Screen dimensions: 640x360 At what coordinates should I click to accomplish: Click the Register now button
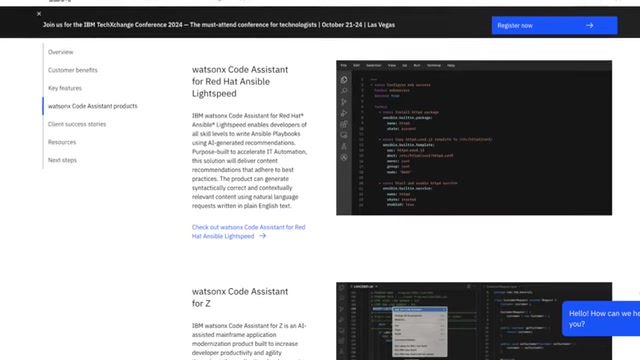(554, 25)
